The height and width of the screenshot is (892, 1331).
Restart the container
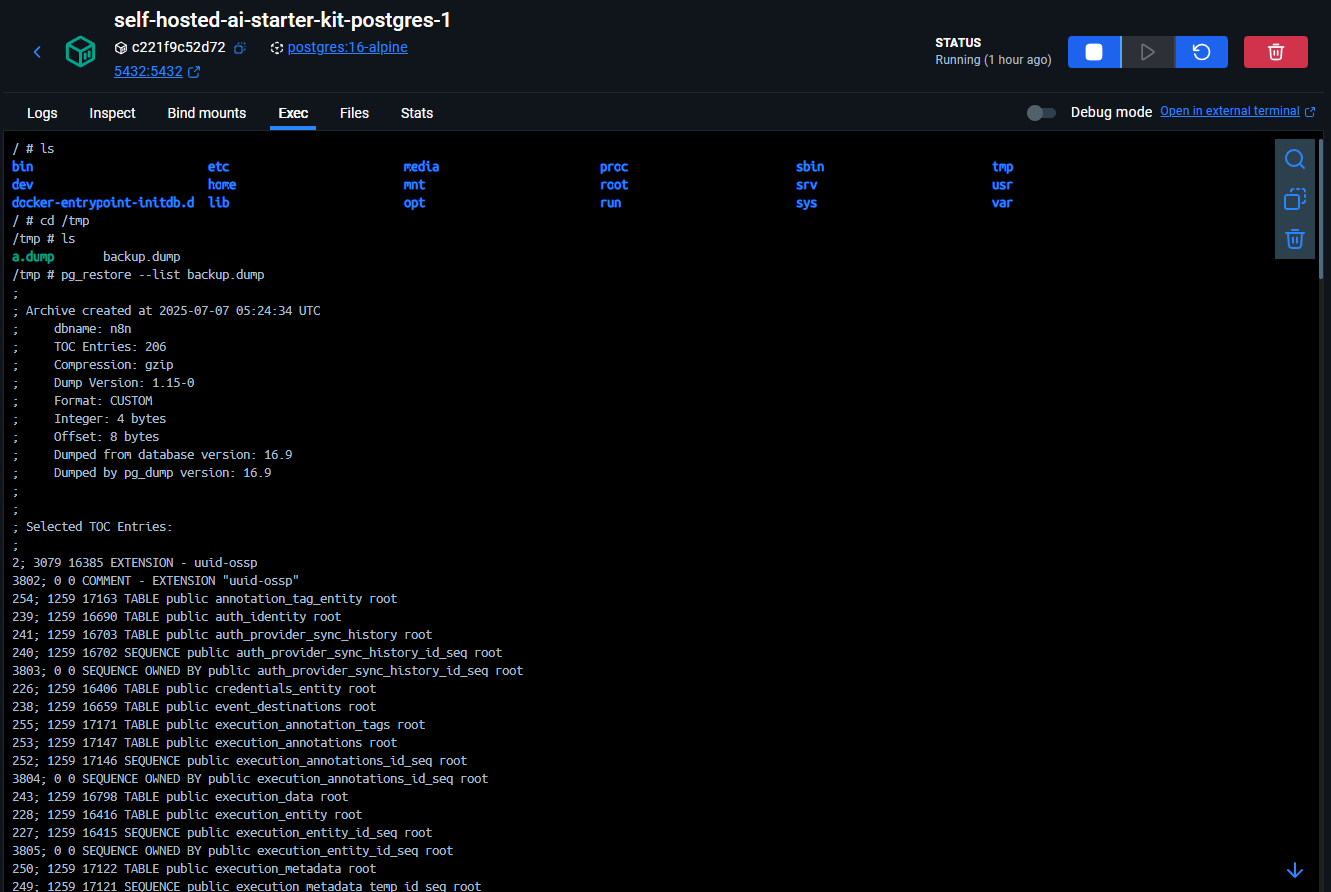click(1201, 52)
